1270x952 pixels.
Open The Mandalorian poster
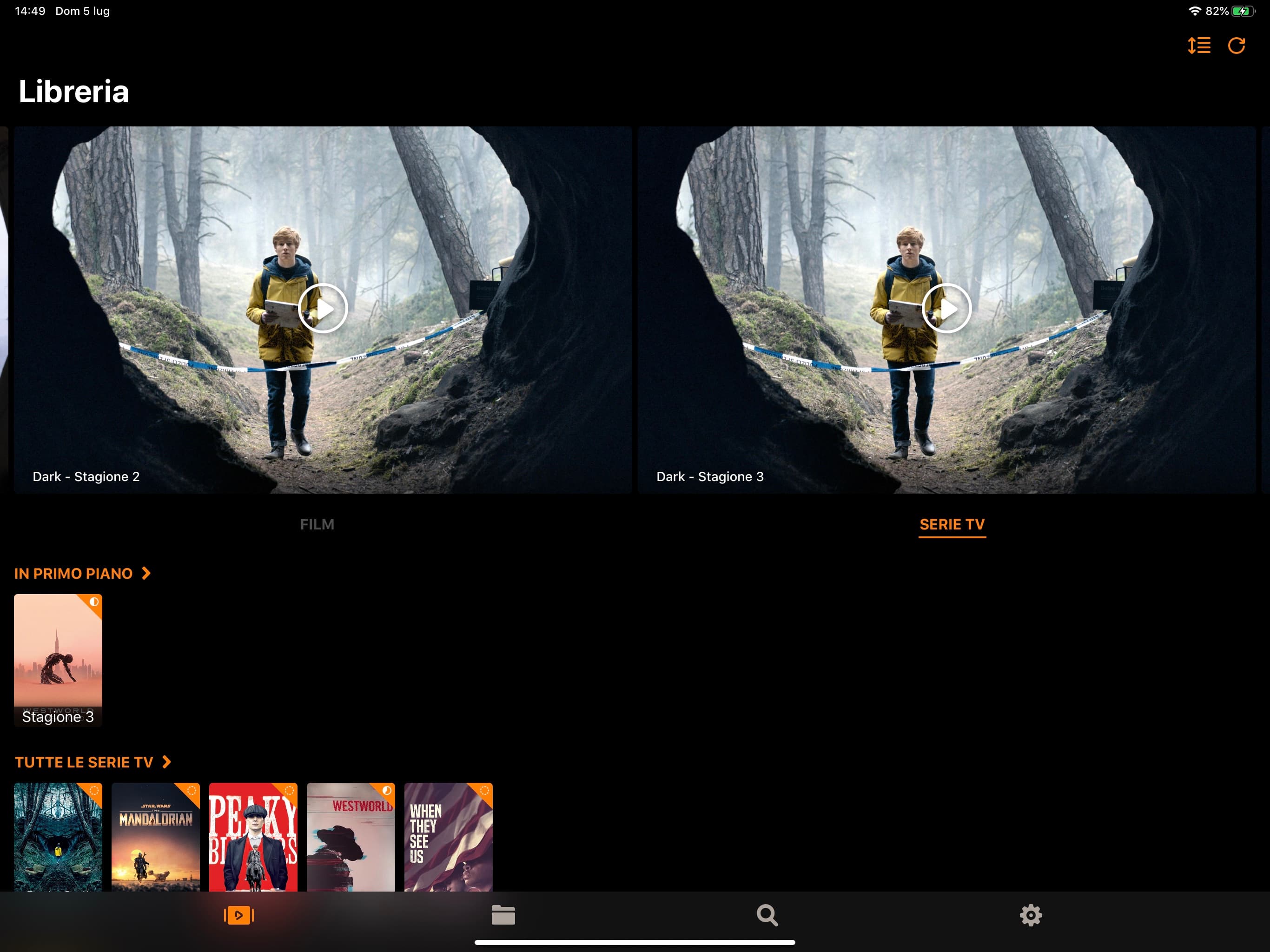point(156,837)
